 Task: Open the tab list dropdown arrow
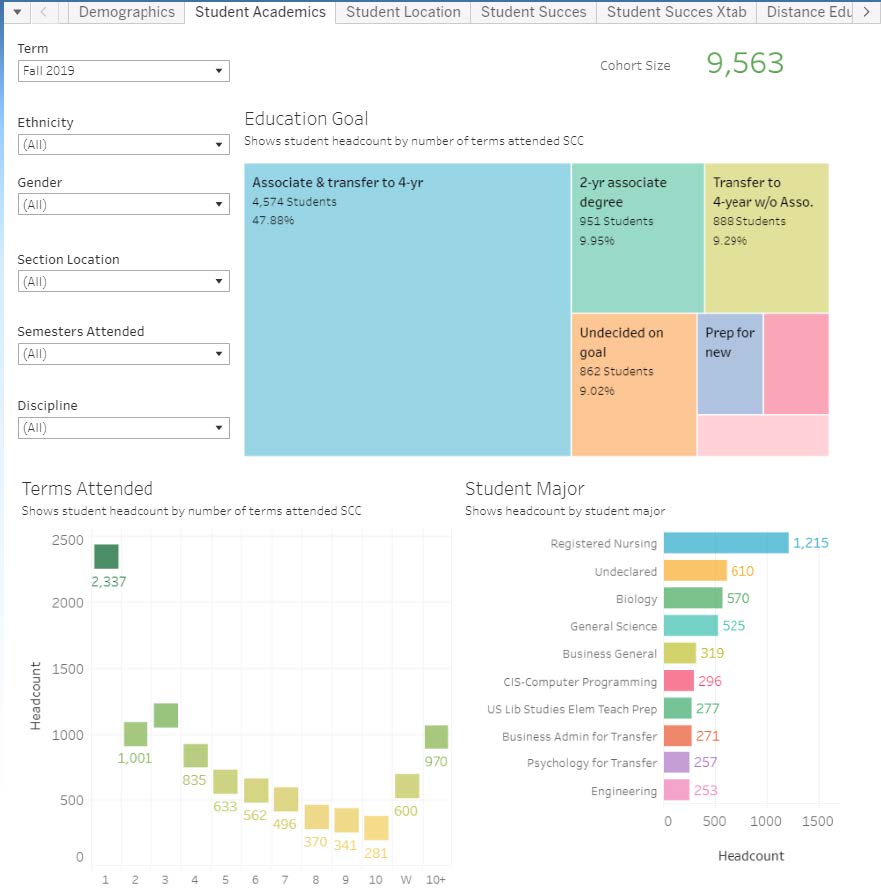point(18,12)
